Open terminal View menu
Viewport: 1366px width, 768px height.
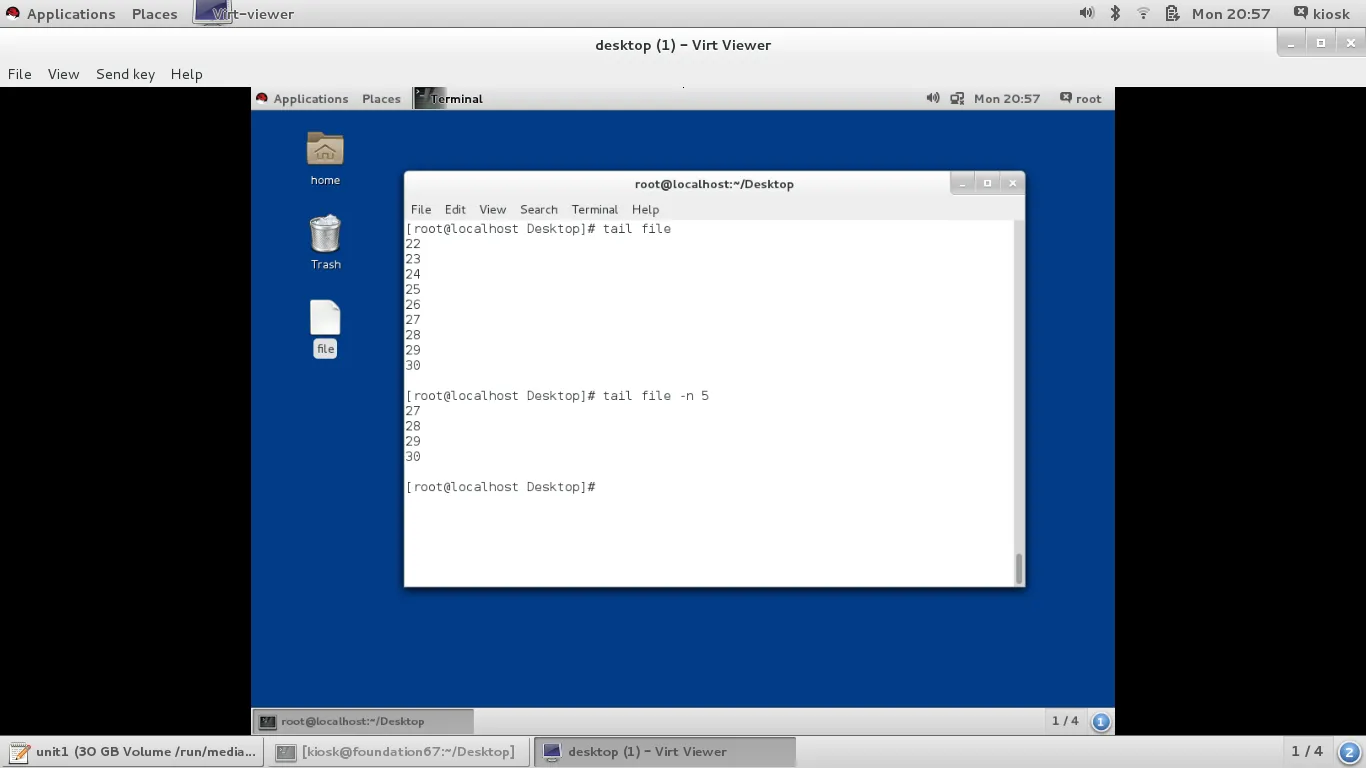492,209
